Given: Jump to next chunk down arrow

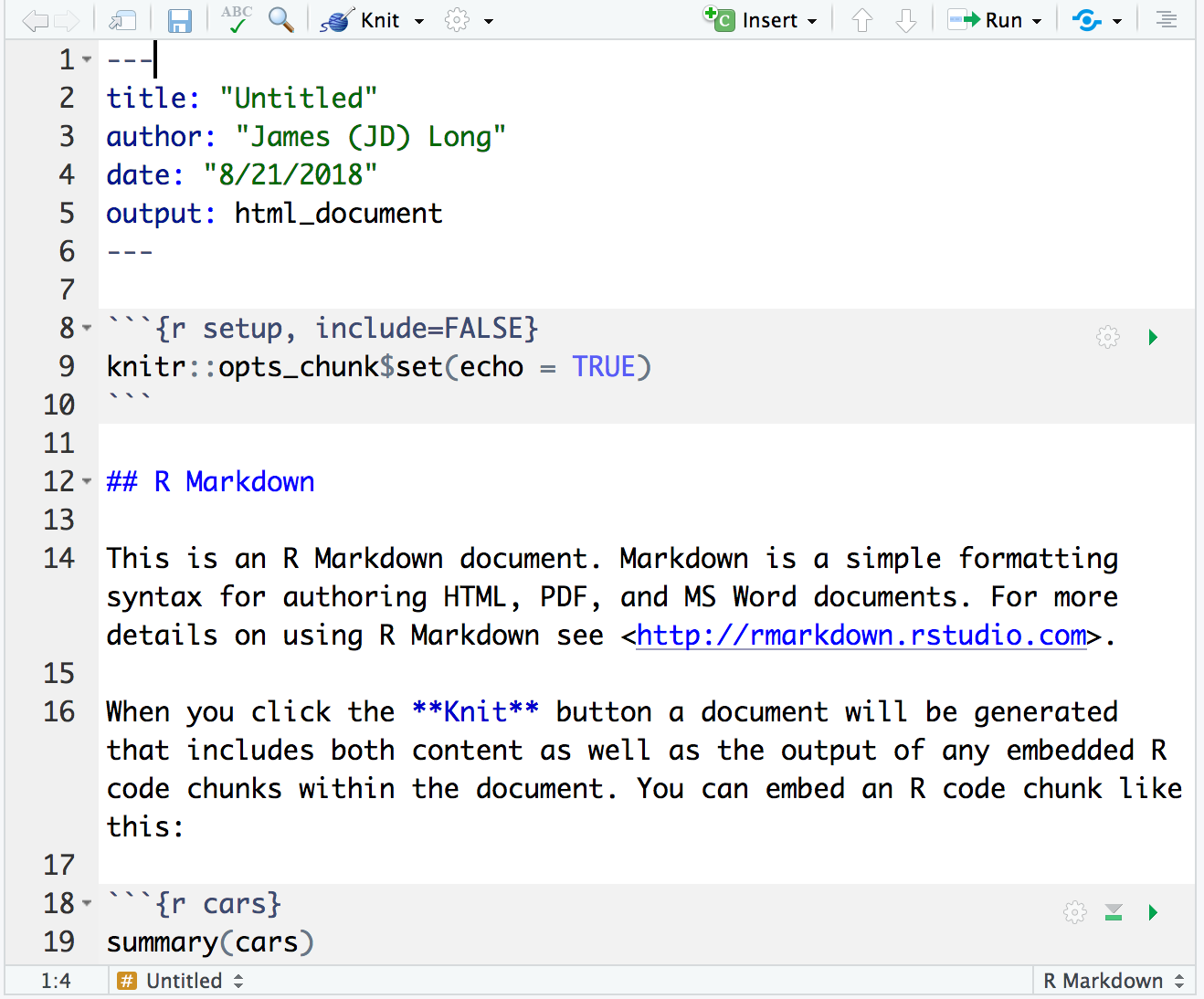Looking at the screenshot, I should 905,20.
